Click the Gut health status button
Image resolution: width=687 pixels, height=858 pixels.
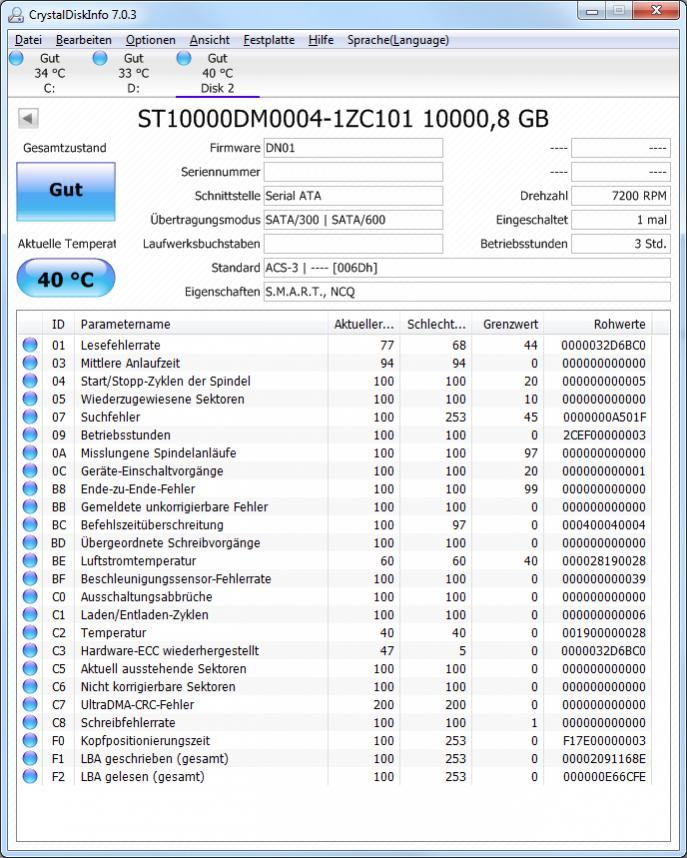(66, 192)
